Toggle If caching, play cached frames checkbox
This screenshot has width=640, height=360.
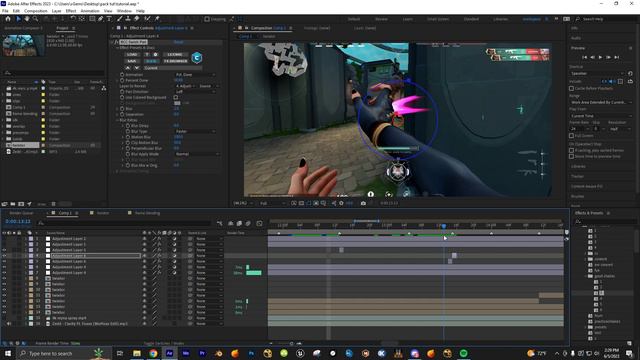click(571, 150)
